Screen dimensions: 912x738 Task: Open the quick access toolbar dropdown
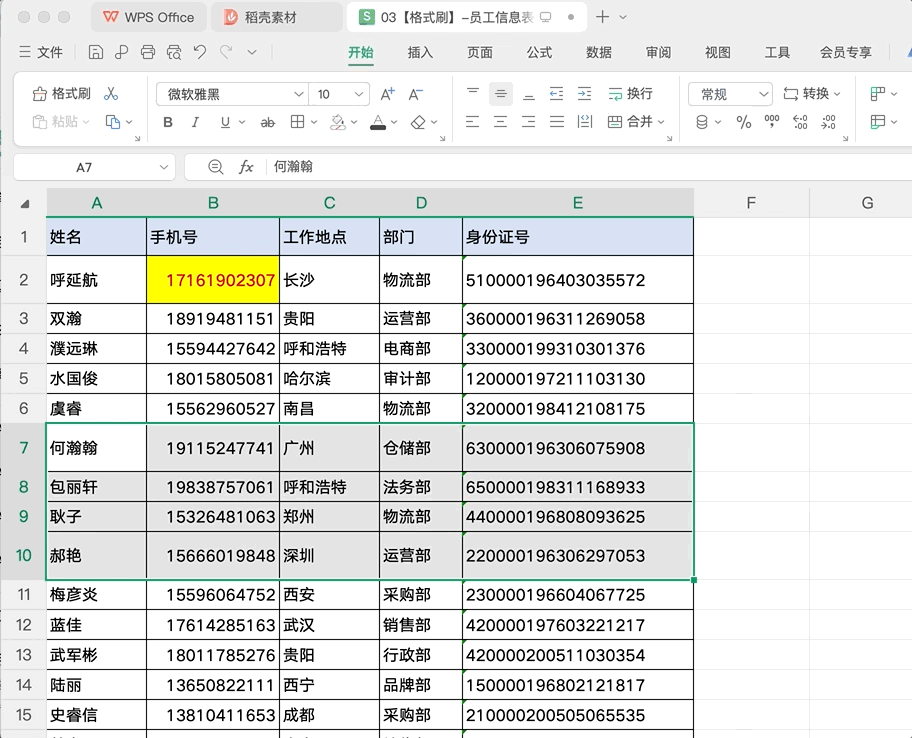252,52
